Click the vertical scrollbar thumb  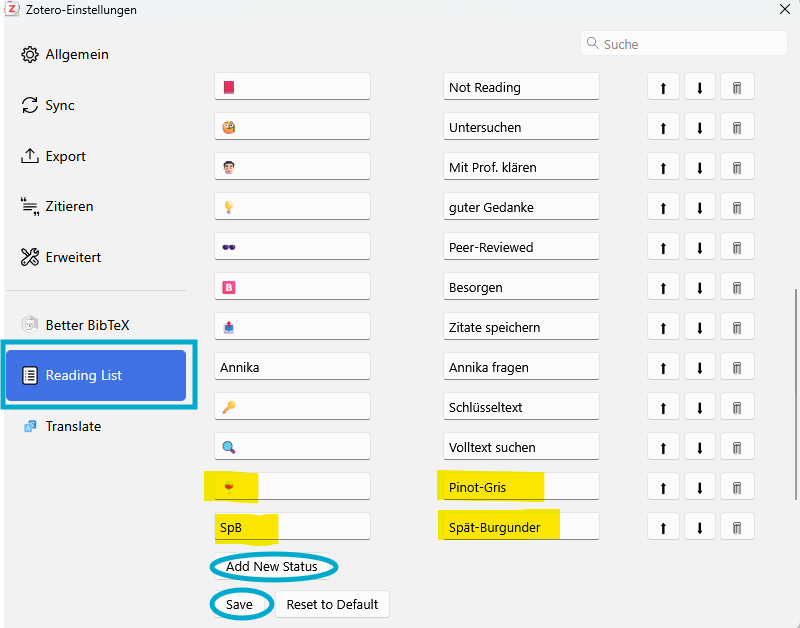pos(796,394)
